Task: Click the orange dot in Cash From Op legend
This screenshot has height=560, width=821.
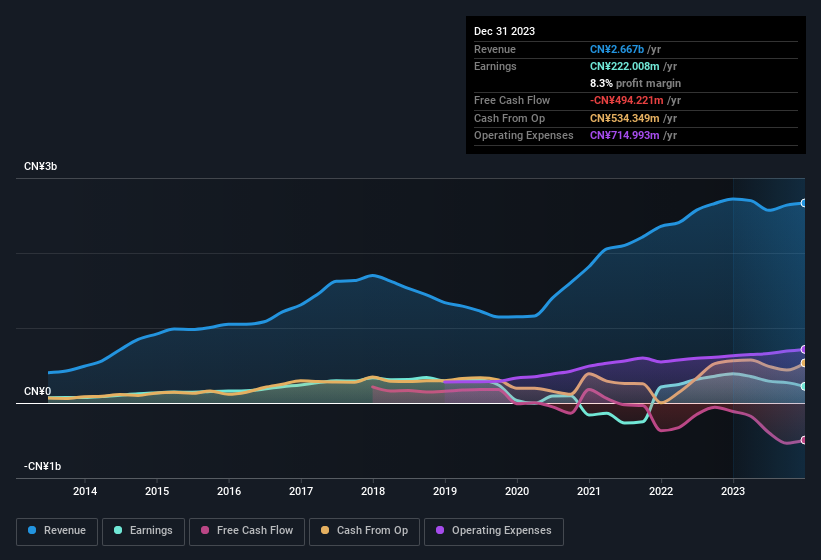Action: pos(325,530)
